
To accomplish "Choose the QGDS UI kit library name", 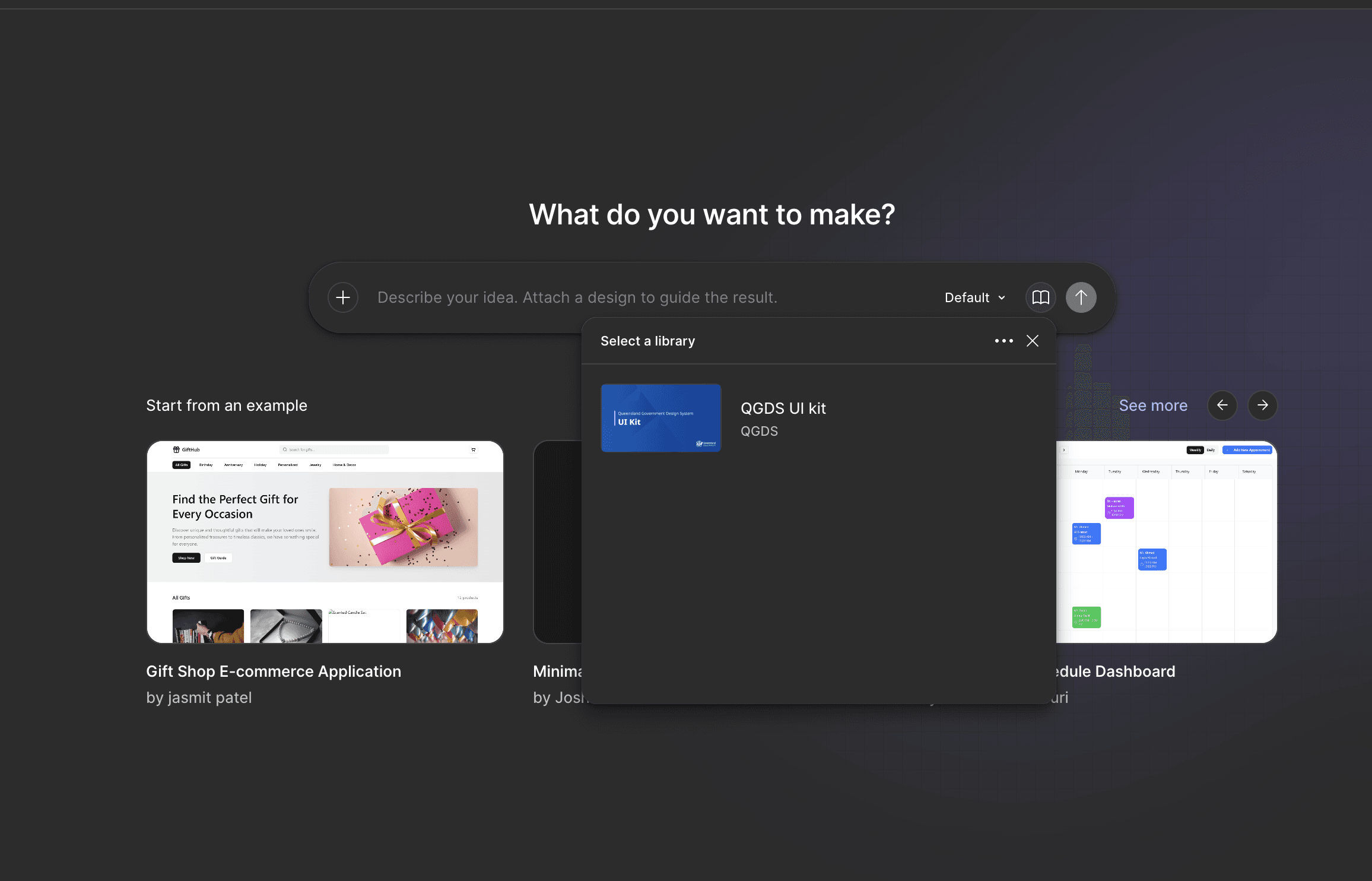I will pyautogui.click(x=783, y=408).
